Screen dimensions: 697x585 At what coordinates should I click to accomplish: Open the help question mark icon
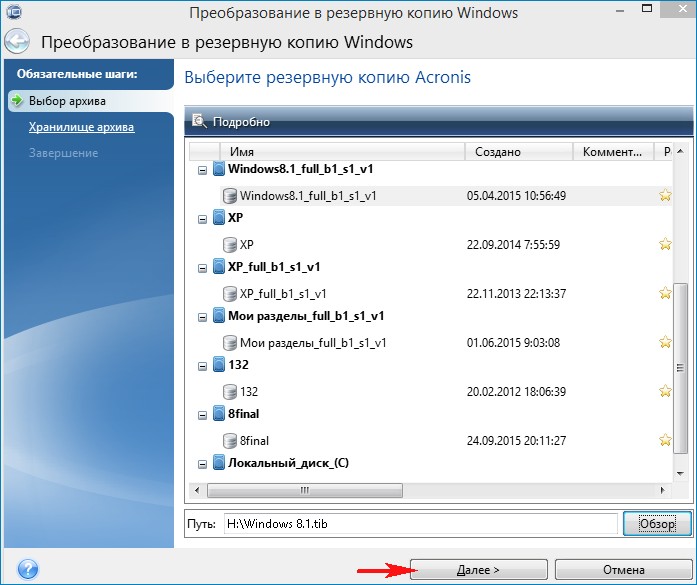[x=28, y=569]
